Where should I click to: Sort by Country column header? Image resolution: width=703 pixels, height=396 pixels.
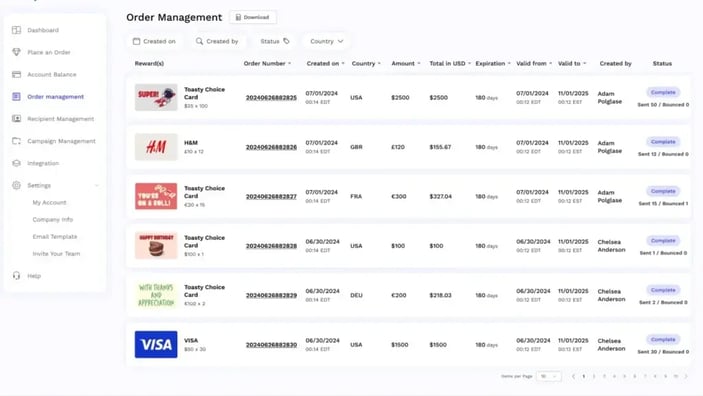366,63
